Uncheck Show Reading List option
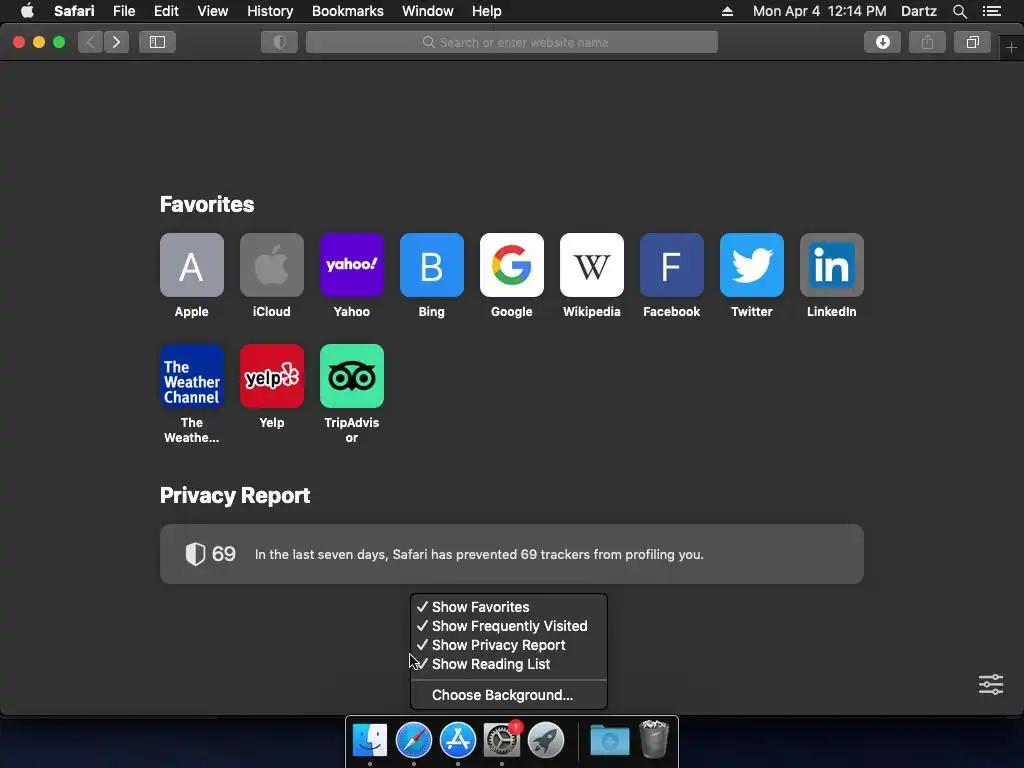1024x768 pixels. [509, 664]
